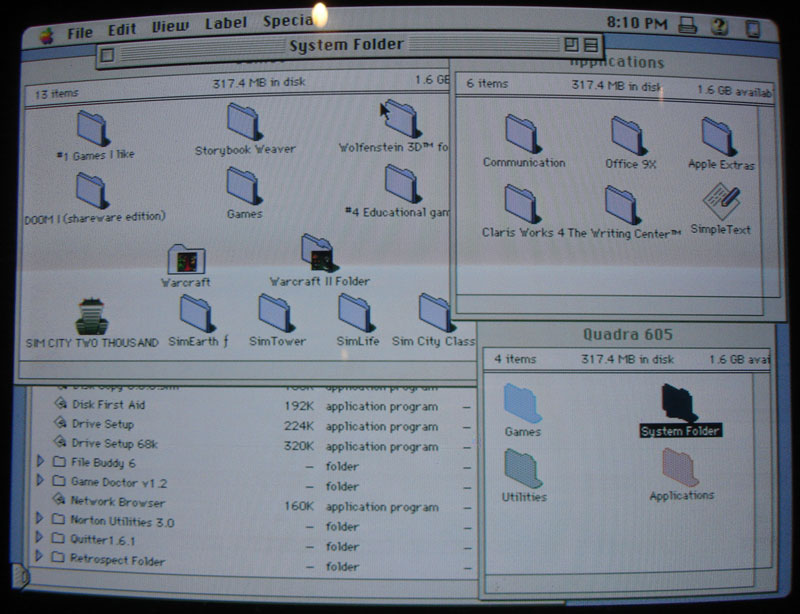Select the Warcraft II Folder icon
Viewport: 800px width, 614px height.
point(319,253)
